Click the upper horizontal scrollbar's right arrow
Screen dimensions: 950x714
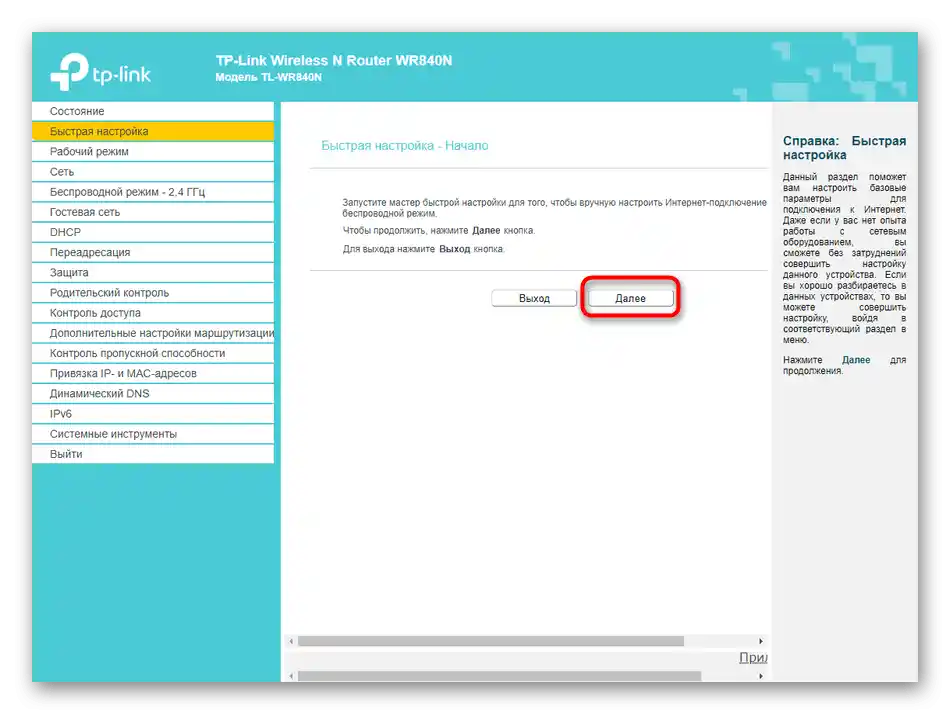pyautogui.click(x=761, y=641)
